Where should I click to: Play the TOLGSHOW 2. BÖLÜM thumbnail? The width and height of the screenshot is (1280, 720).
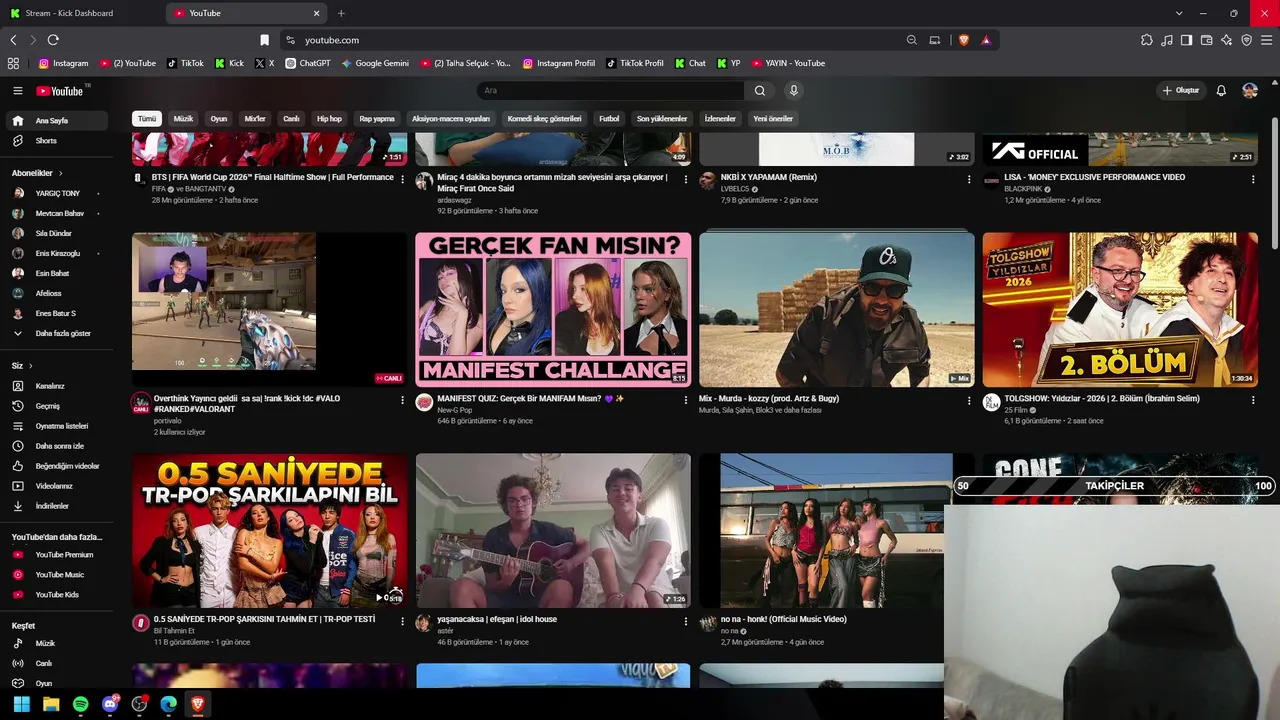coord(1120,310)
